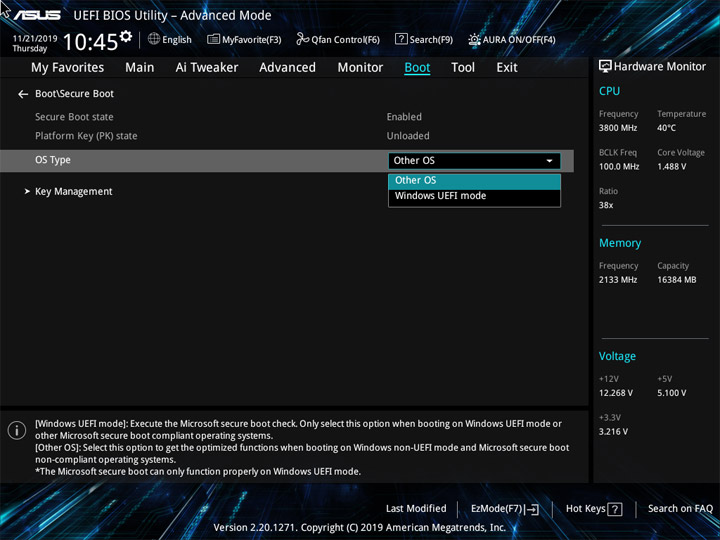
Task: Click the AURA ON/OFF light icon
Action: [x=474, y=39]
